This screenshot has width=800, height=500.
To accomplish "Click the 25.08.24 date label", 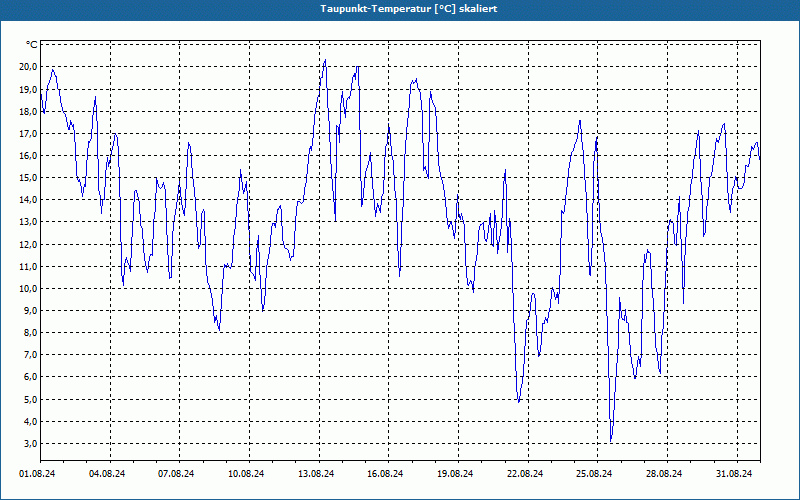I will point(594,474).
